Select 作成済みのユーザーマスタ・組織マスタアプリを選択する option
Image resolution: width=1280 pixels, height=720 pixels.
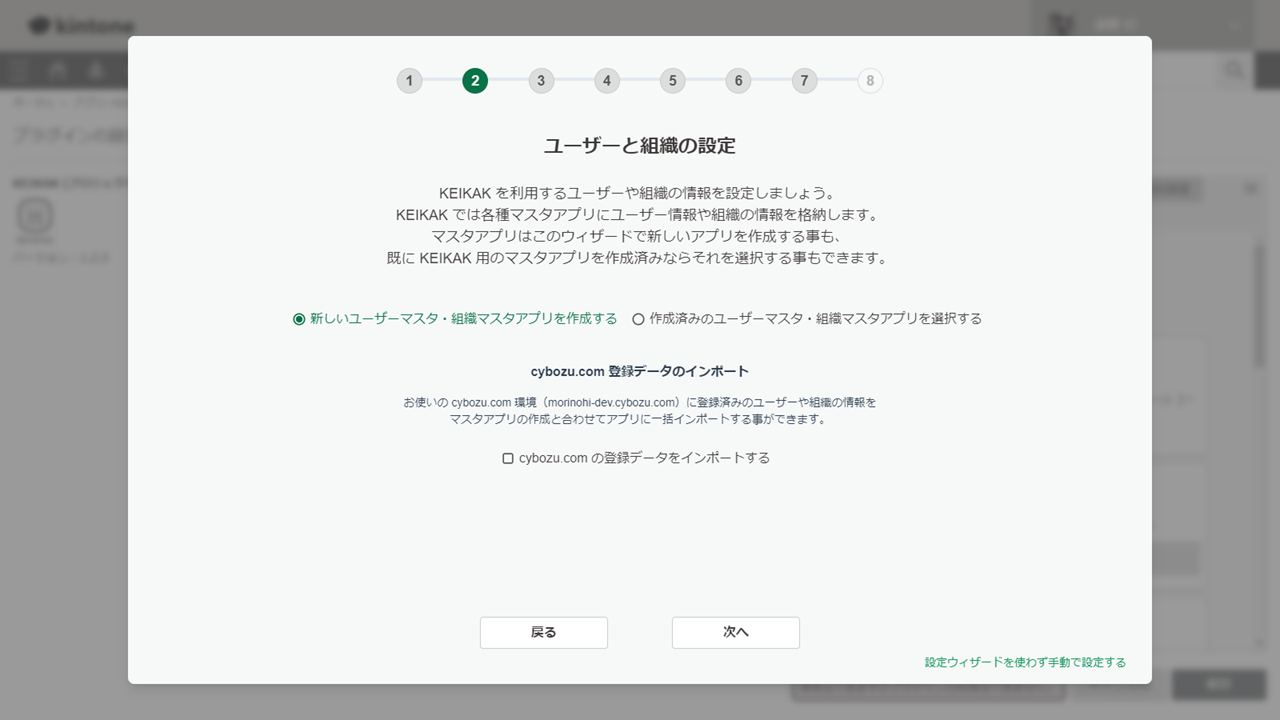(x=807, y=319)
